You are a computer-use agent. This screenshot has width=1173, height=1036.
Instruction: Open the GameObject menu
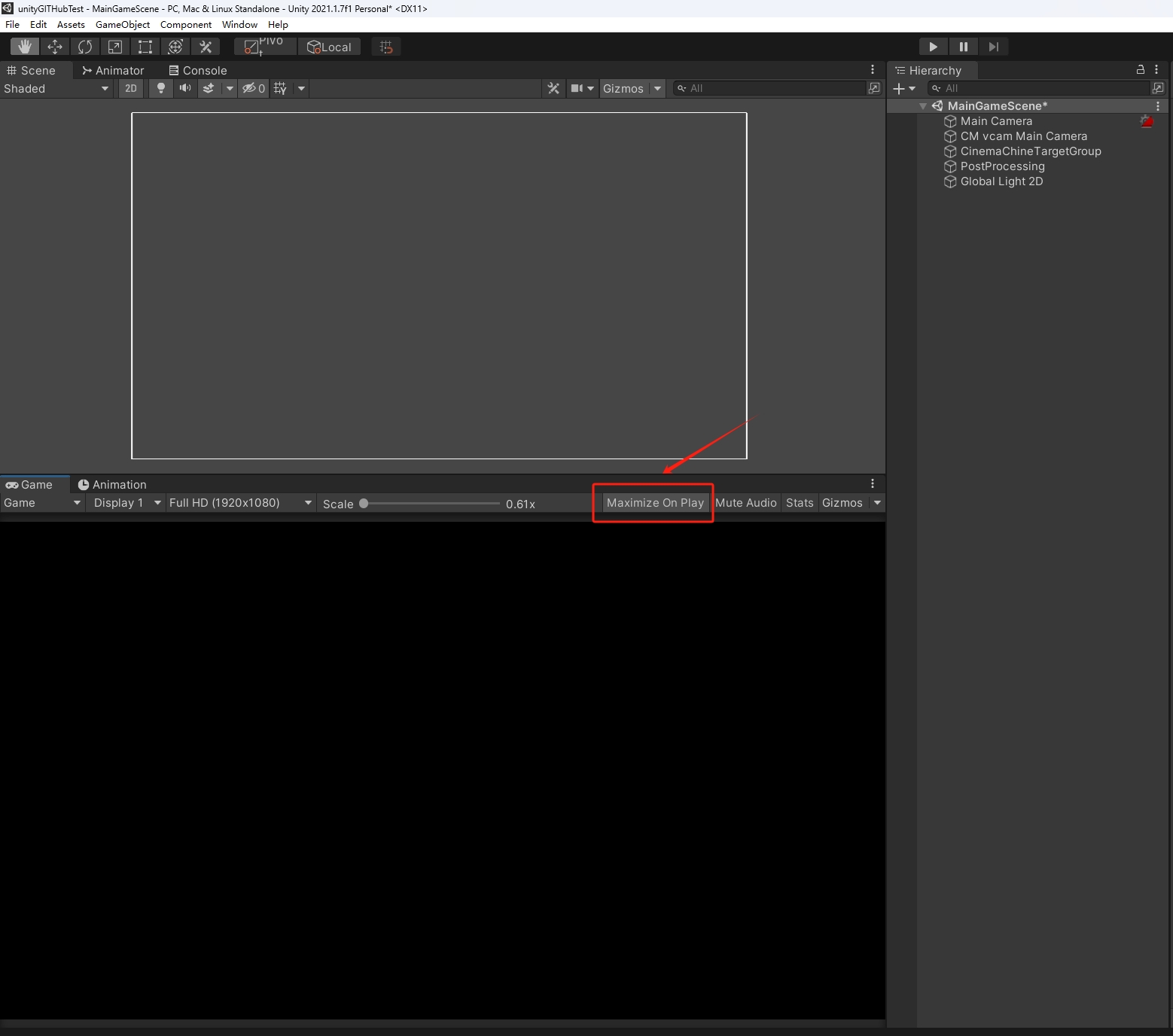pyautogui.click(x=123, y=24)
